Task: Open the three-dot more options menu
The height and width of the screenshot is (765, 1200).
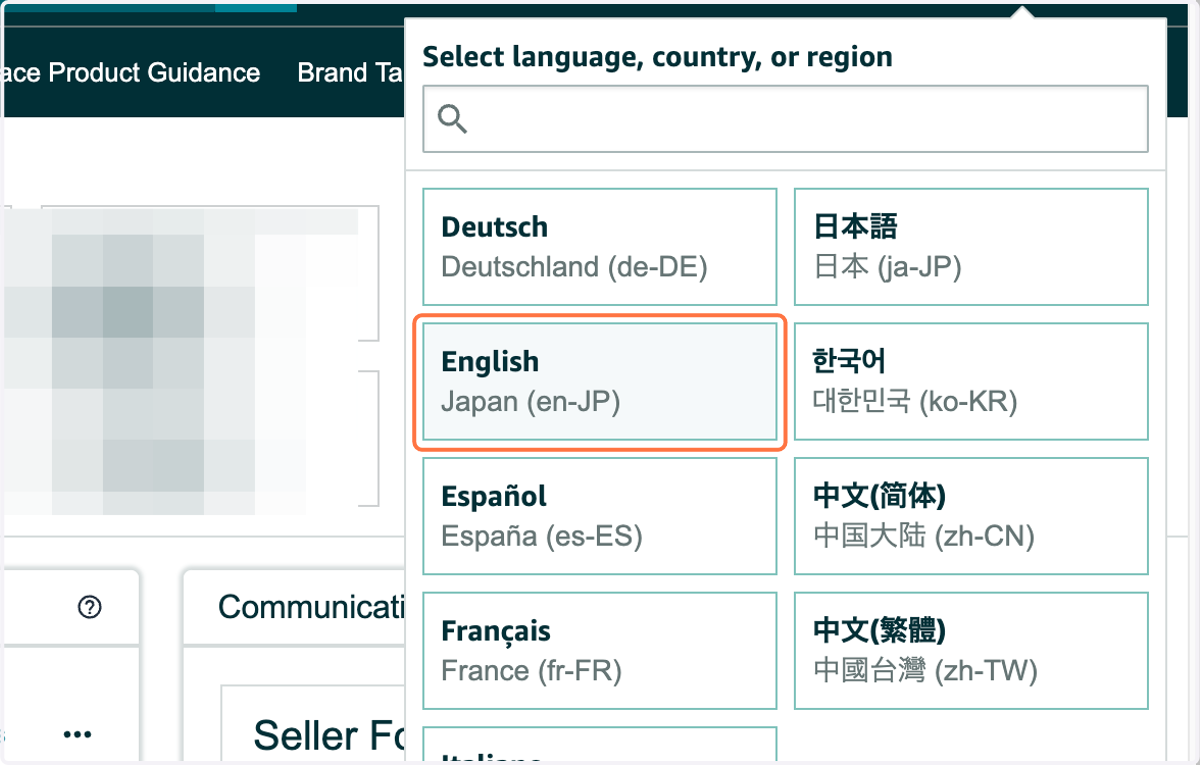Action: [x=77, y=735]
